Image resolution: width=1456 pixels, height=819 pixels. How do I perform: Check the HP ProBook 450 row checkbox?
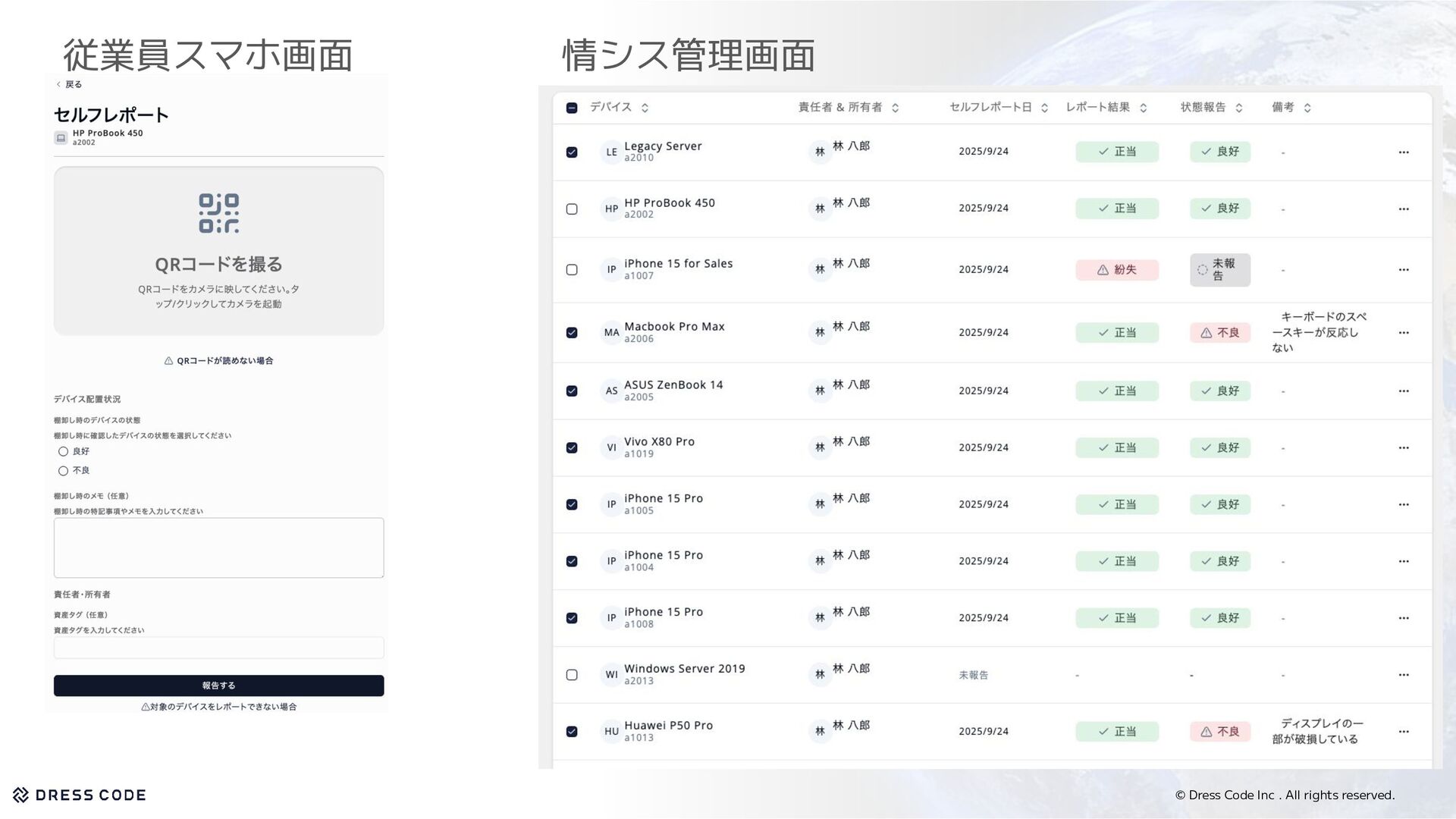tap(572, 209)
